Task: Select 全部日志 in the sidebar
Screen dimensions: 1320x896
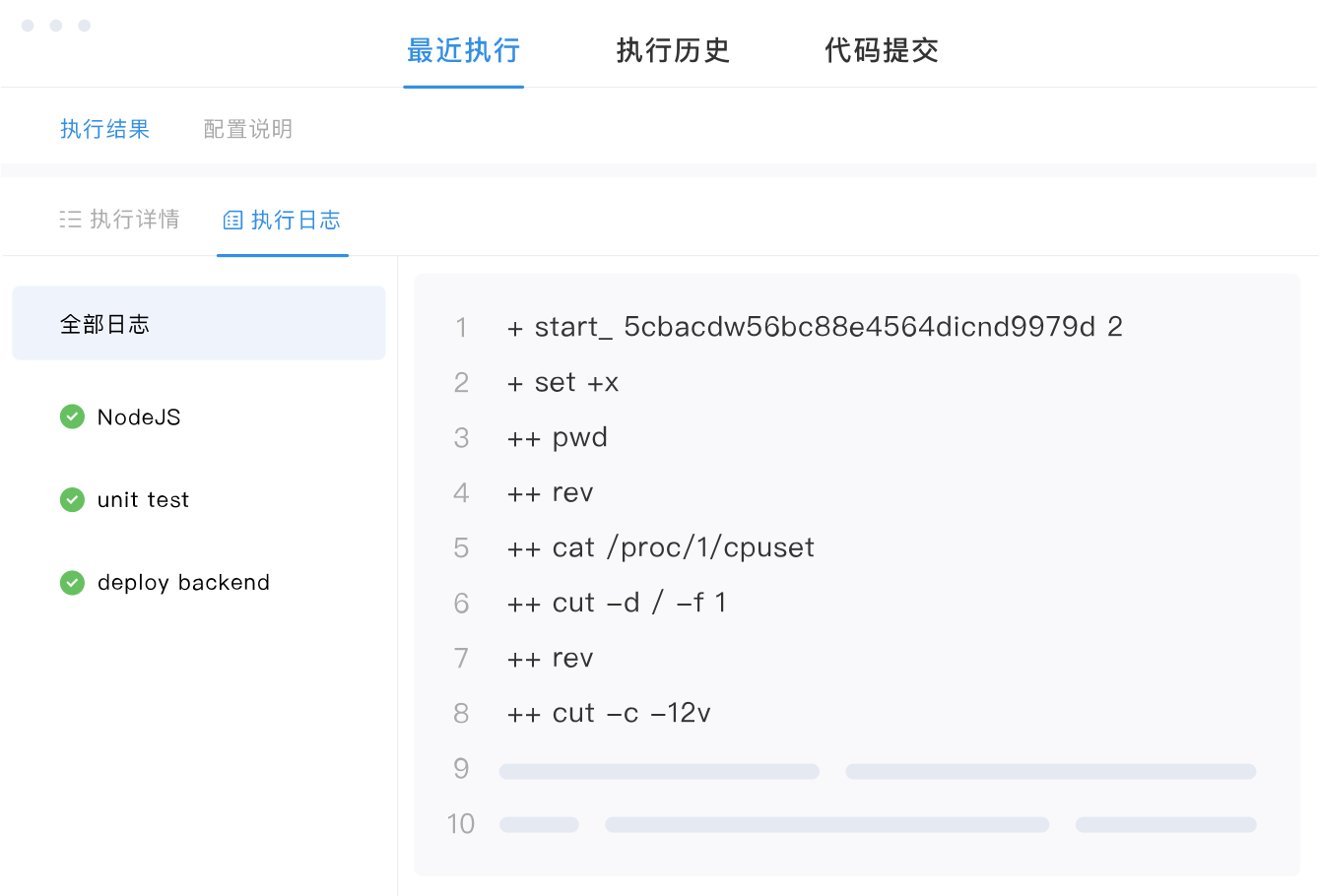Action: point(198,323)
